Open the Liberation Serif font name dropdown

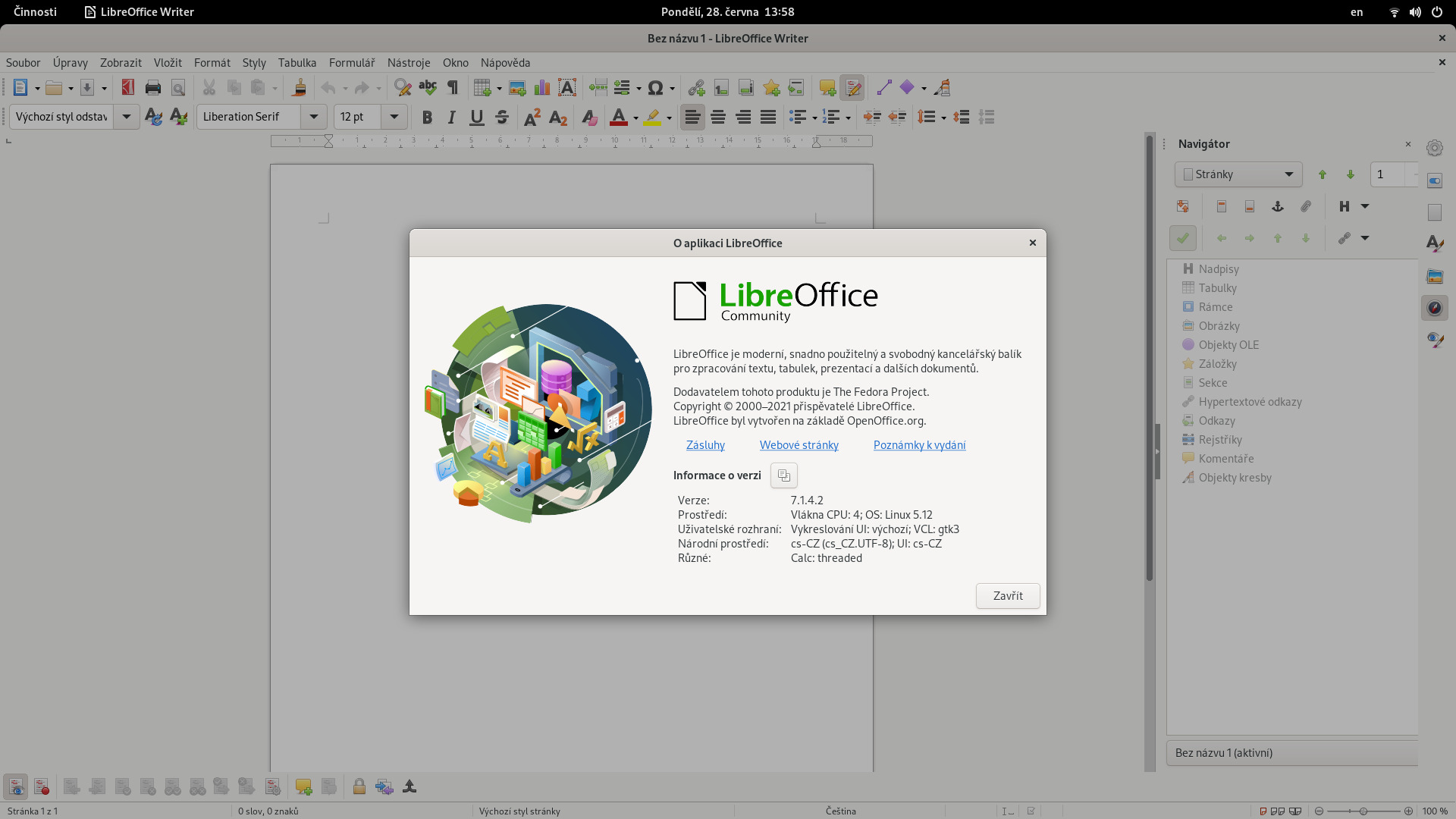(313, 117)
